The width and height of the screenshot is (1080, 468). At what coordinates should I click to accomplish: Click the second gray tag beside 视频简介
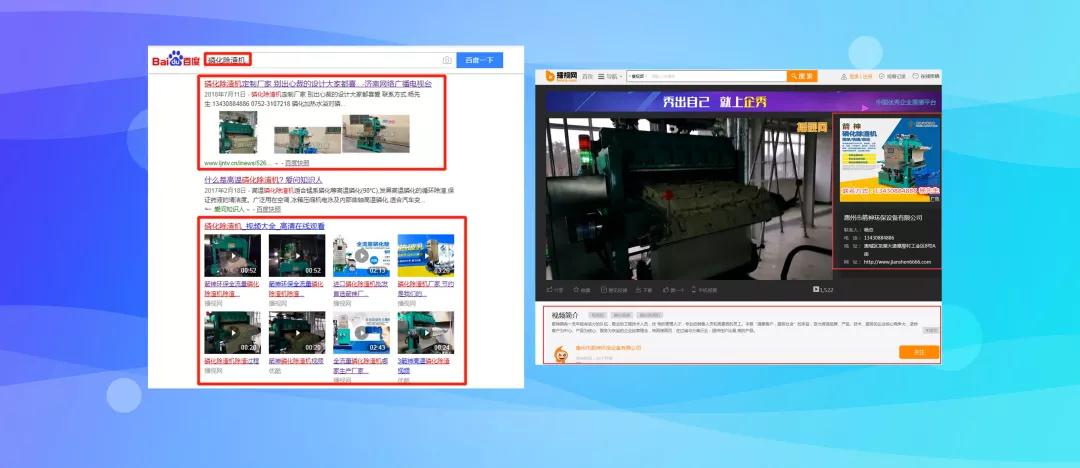[x=621, y=315]
